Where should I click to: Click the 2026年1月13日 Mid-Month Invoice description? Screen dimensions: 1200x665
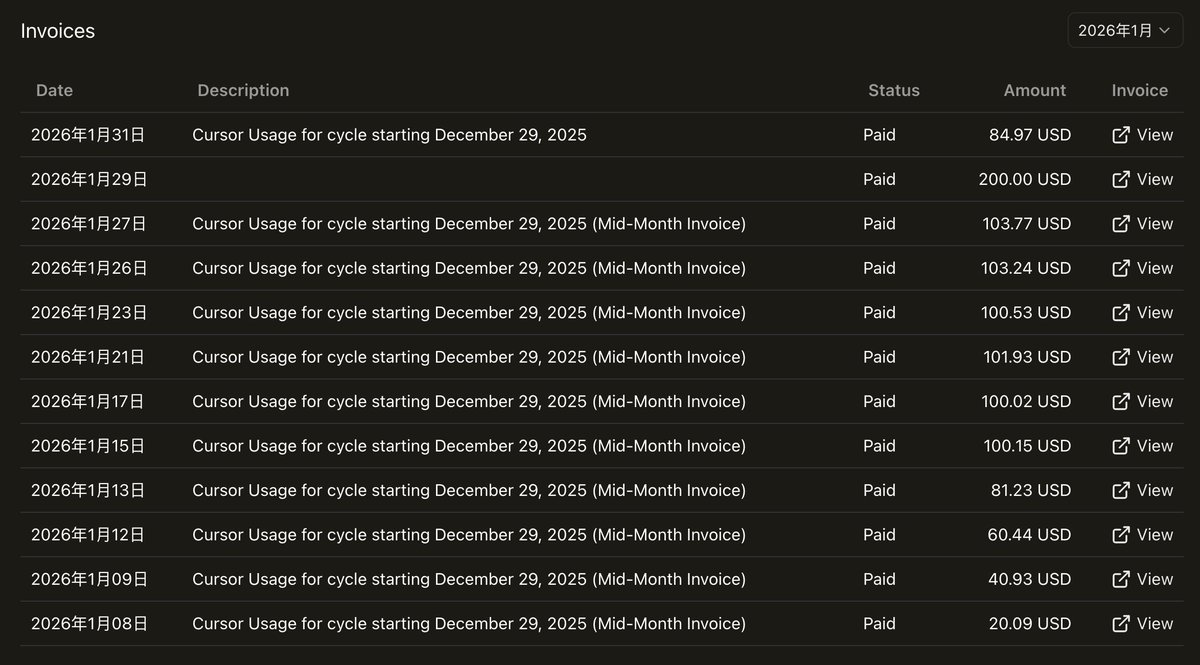(x=469, y=490)
